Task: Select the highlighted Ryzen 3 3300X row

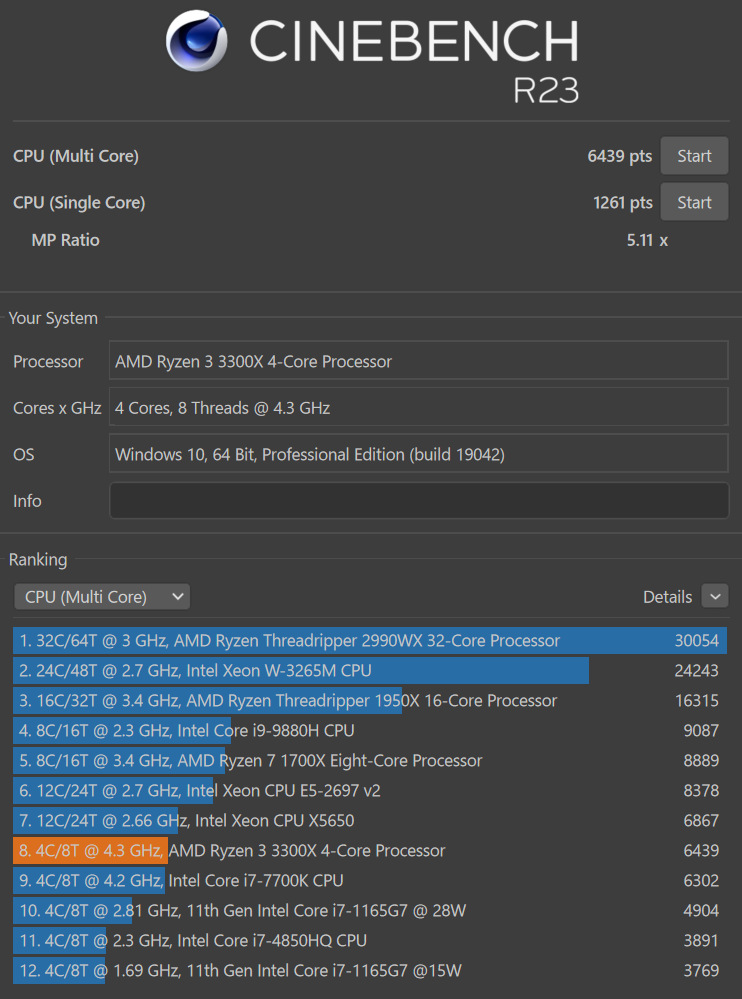Action: click(369, 851)
